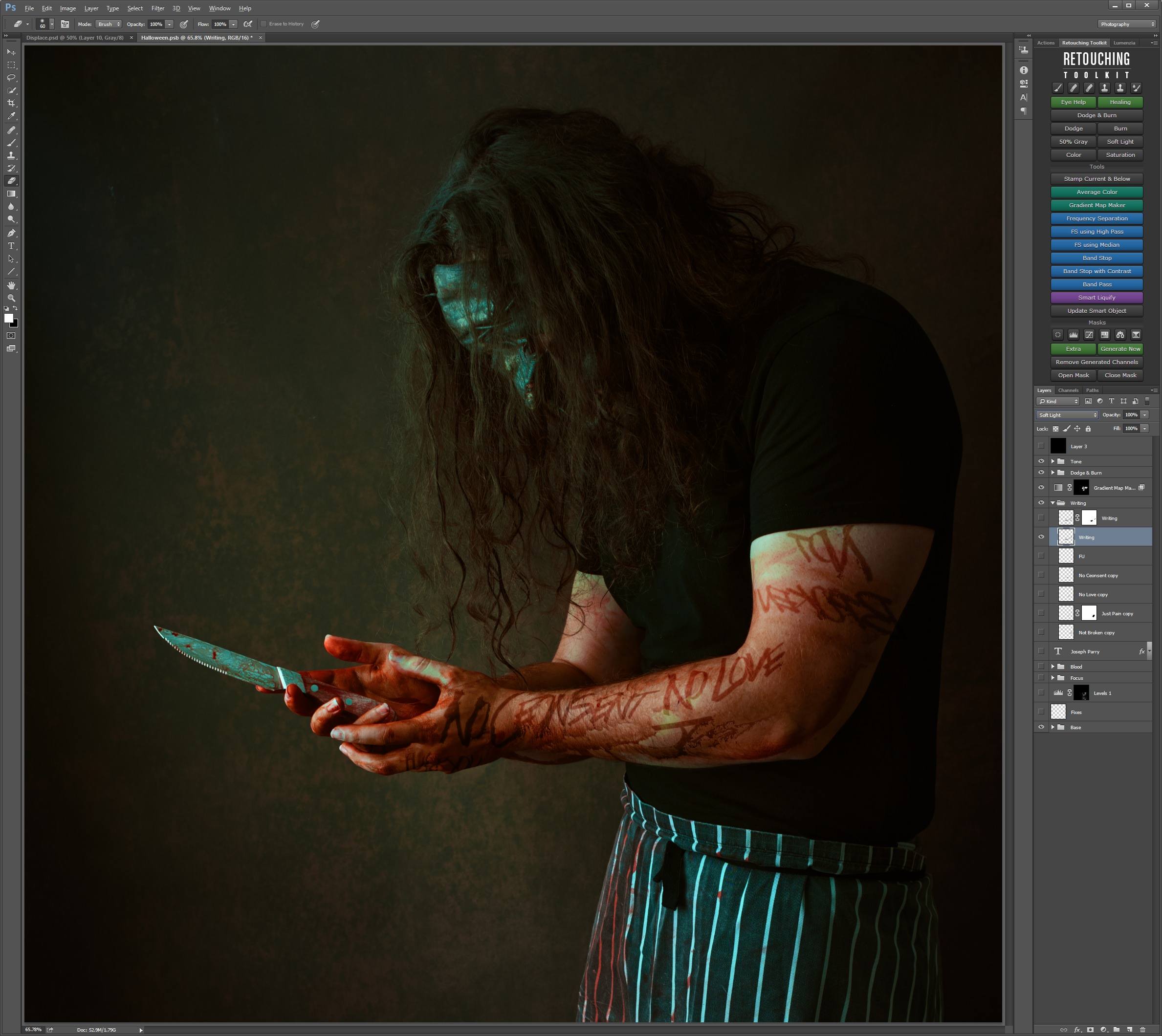Expand the Tone layer group
Image resolution: width=1162 pixels, height=1036 pixels.
pos(1052,461)
